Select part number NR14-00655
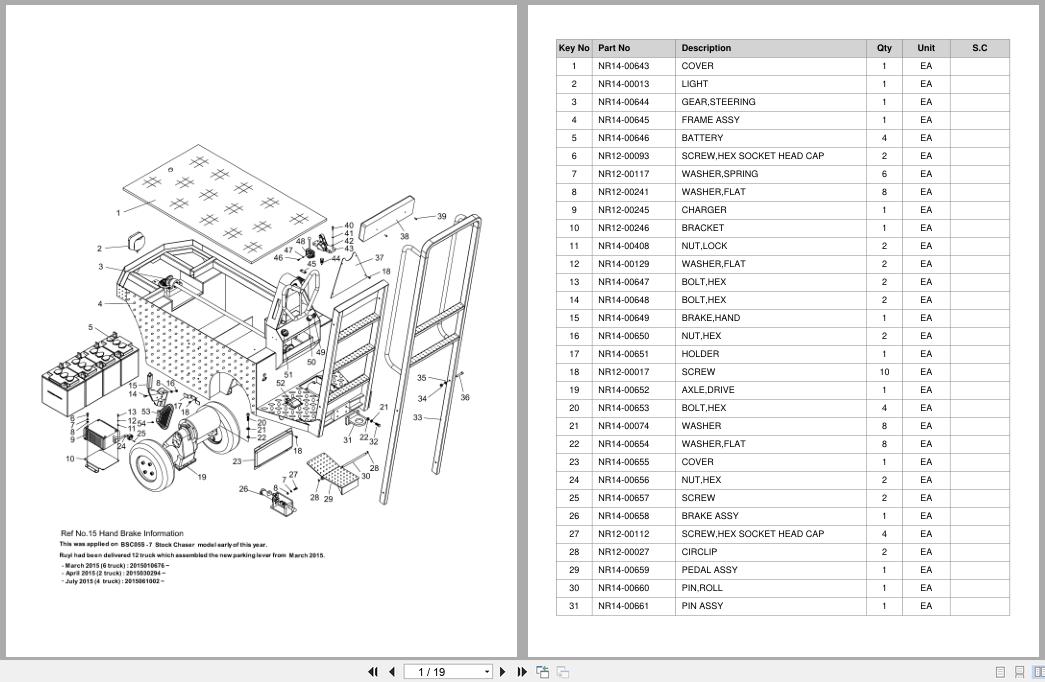 click(x=623, y=462)
